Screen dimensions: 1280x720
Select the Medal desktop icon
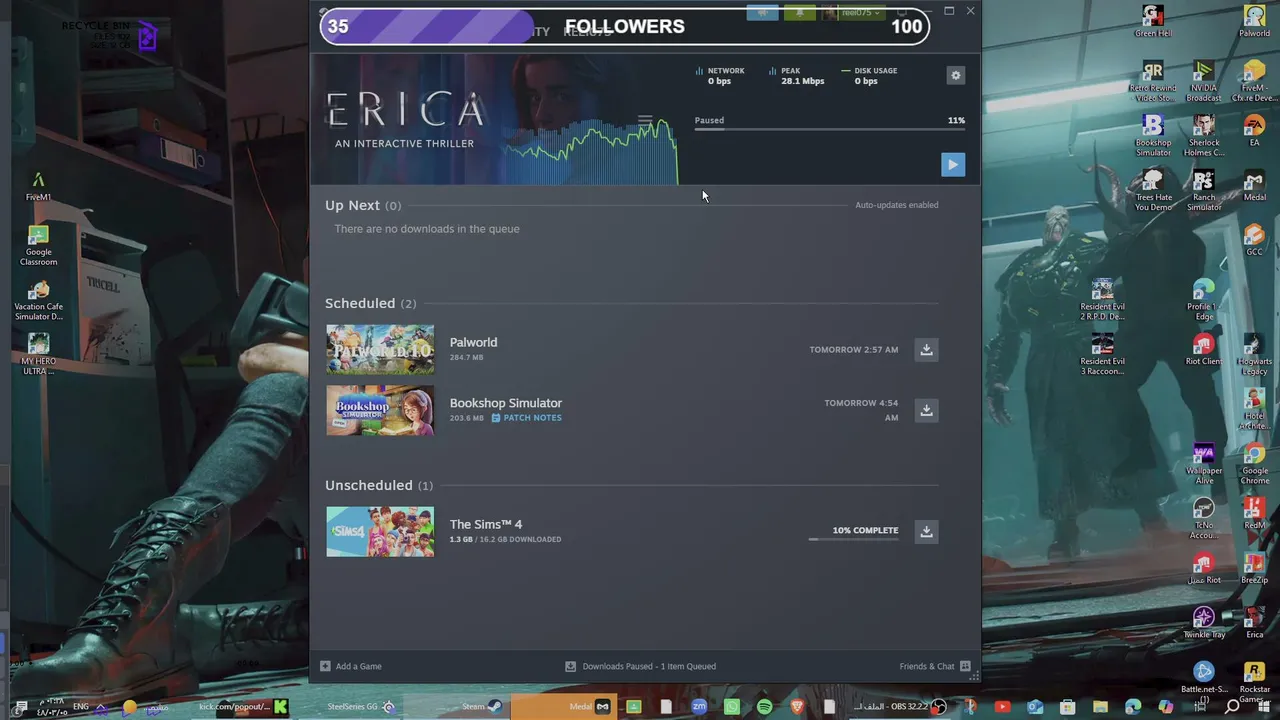1254,186
